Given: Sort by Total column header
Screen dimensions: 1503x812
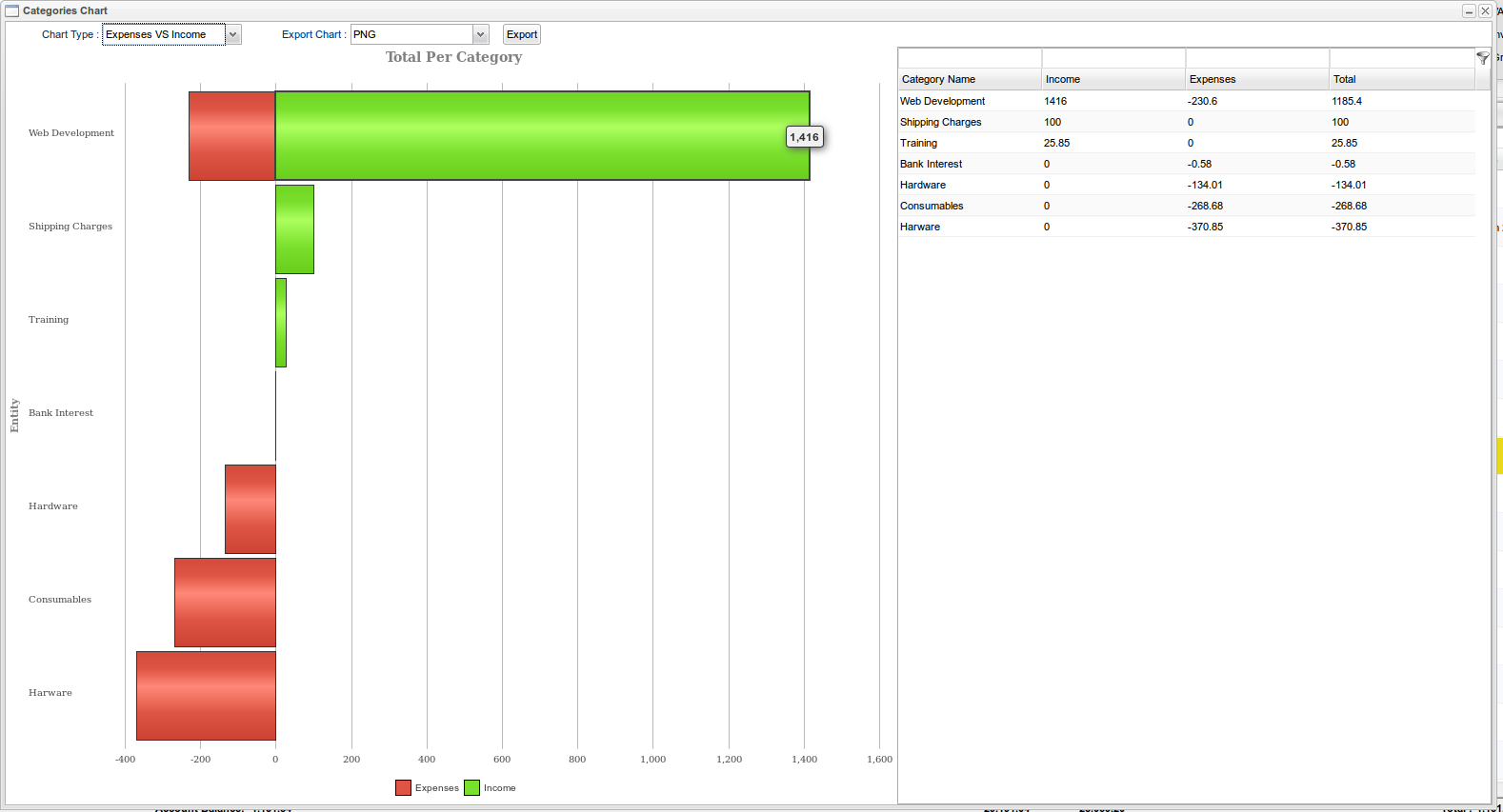Looking at the screenshot, I should click(x=1402, y=79).
